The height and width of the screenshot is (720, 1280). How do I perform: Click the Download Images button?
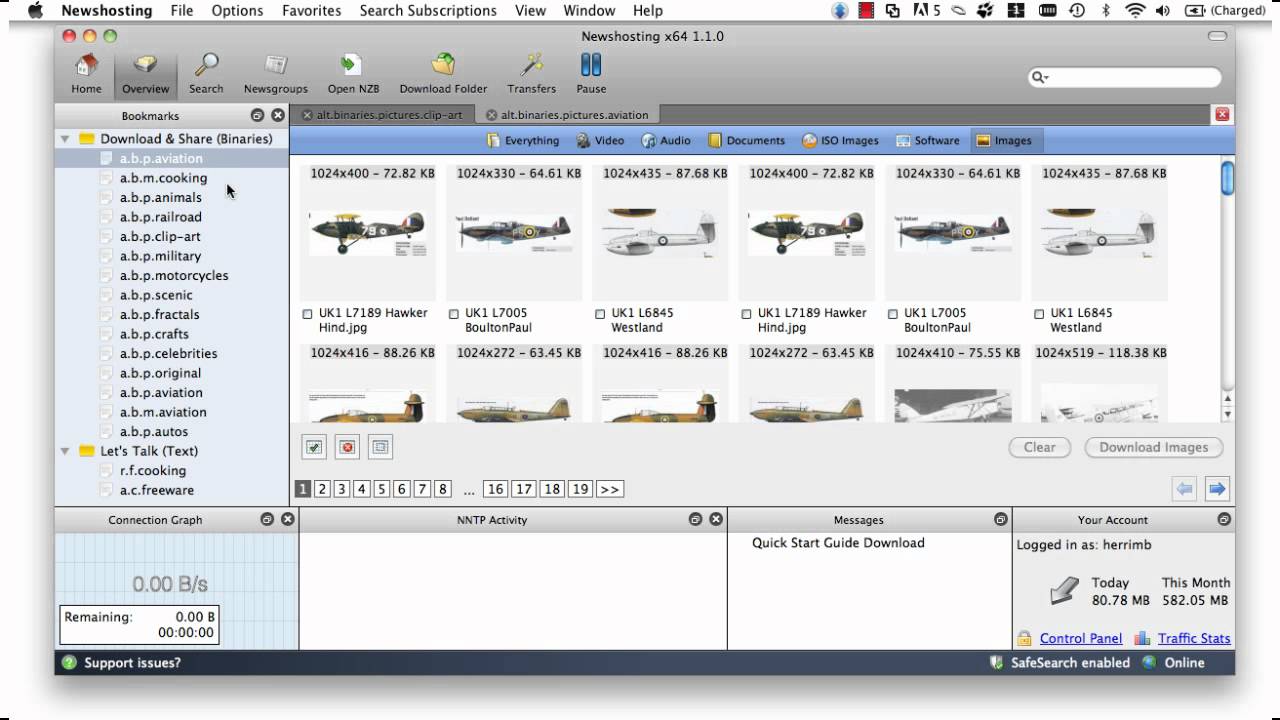point(1154,447)
